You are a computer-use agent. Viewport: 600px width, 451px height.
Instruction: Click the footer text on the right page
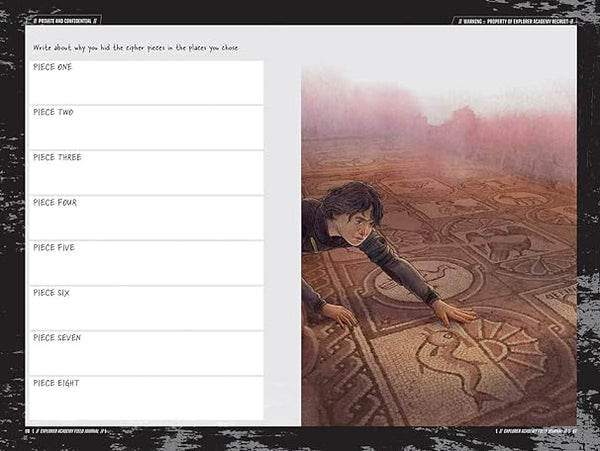pos(536,431)
